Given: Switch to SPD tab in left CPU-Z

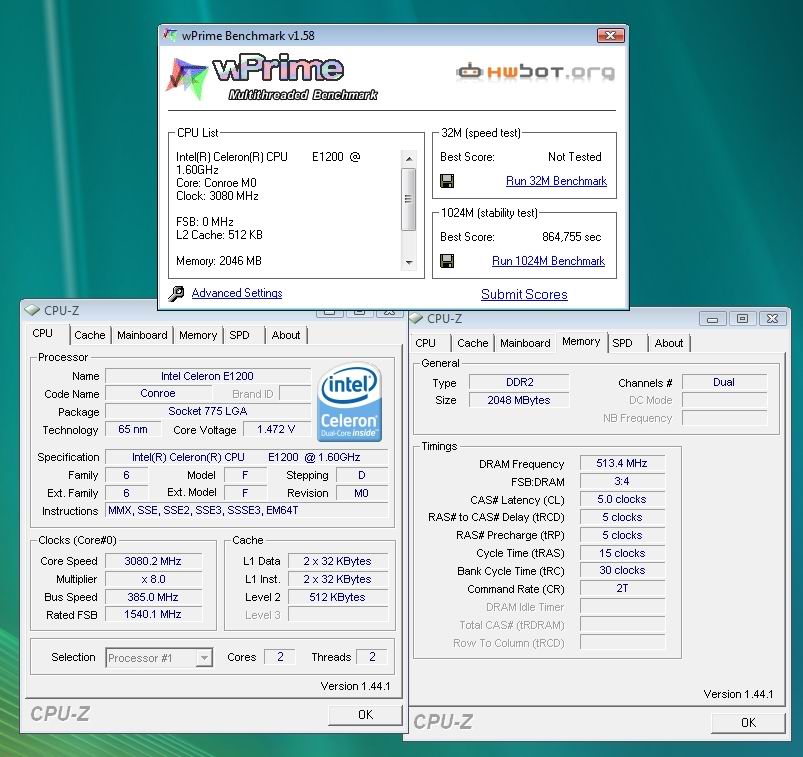Looking at the screenshot, I should click(x=239, y=335).
